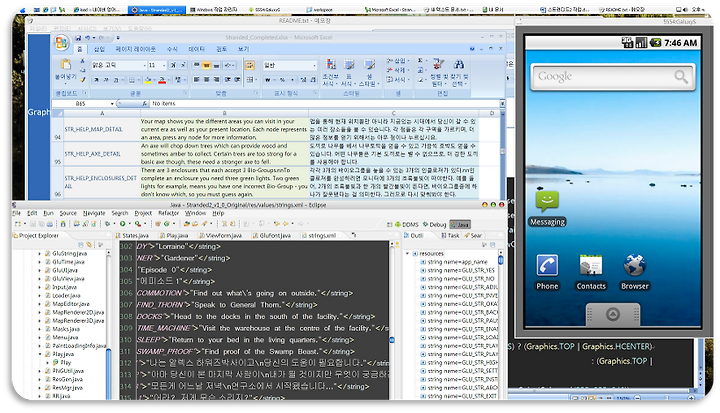720x413 pixels.
Task: Click Excel quick access Save icon
Action: [78, 38]
